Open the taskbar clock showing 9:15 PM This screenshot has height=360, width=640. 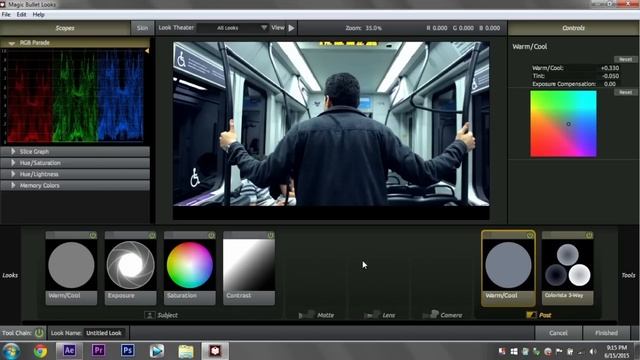point(616,351)
